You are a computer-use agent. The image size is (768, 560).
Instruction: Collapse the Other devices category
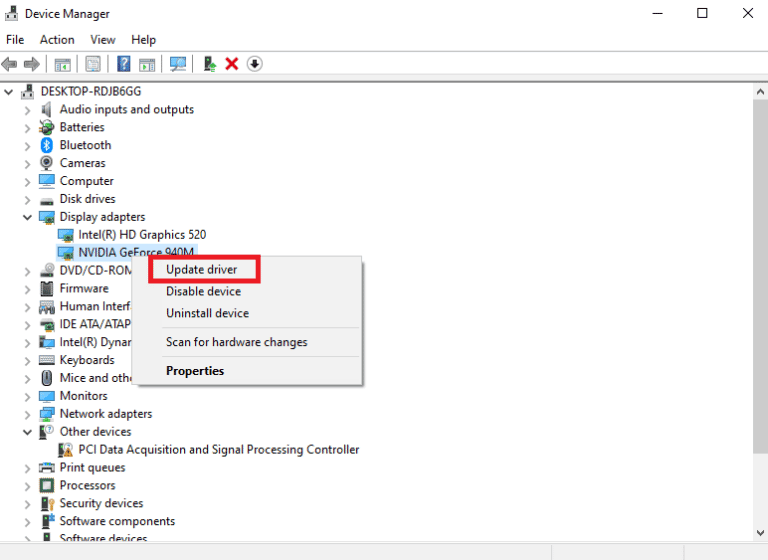coord(27,432)
